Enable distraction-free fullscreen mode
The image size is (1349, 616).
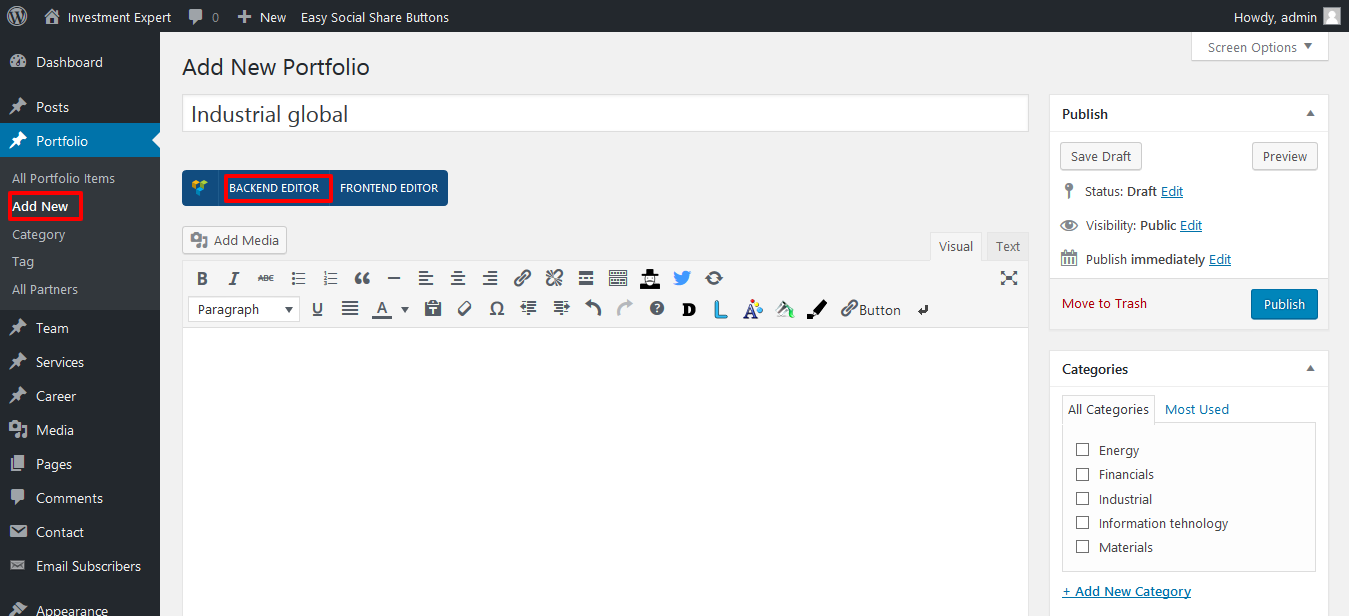(x=1009, y=279)
